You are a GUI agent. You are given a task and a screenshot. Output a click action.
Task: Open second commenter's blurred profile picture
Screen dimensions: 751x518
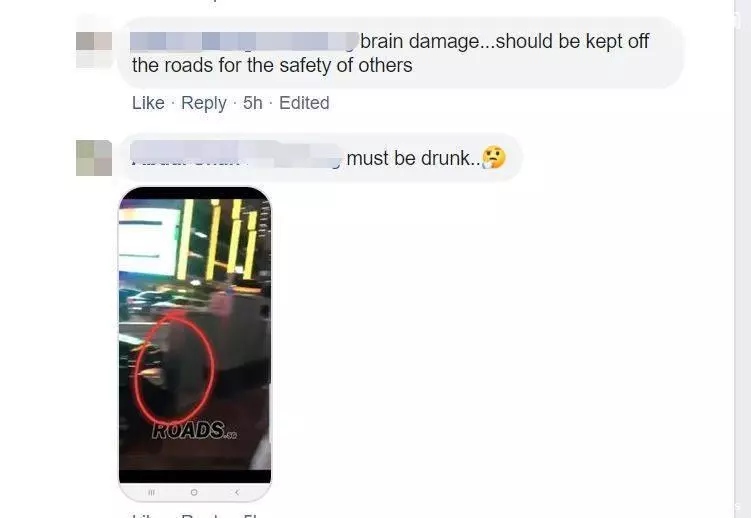[94, 158]
